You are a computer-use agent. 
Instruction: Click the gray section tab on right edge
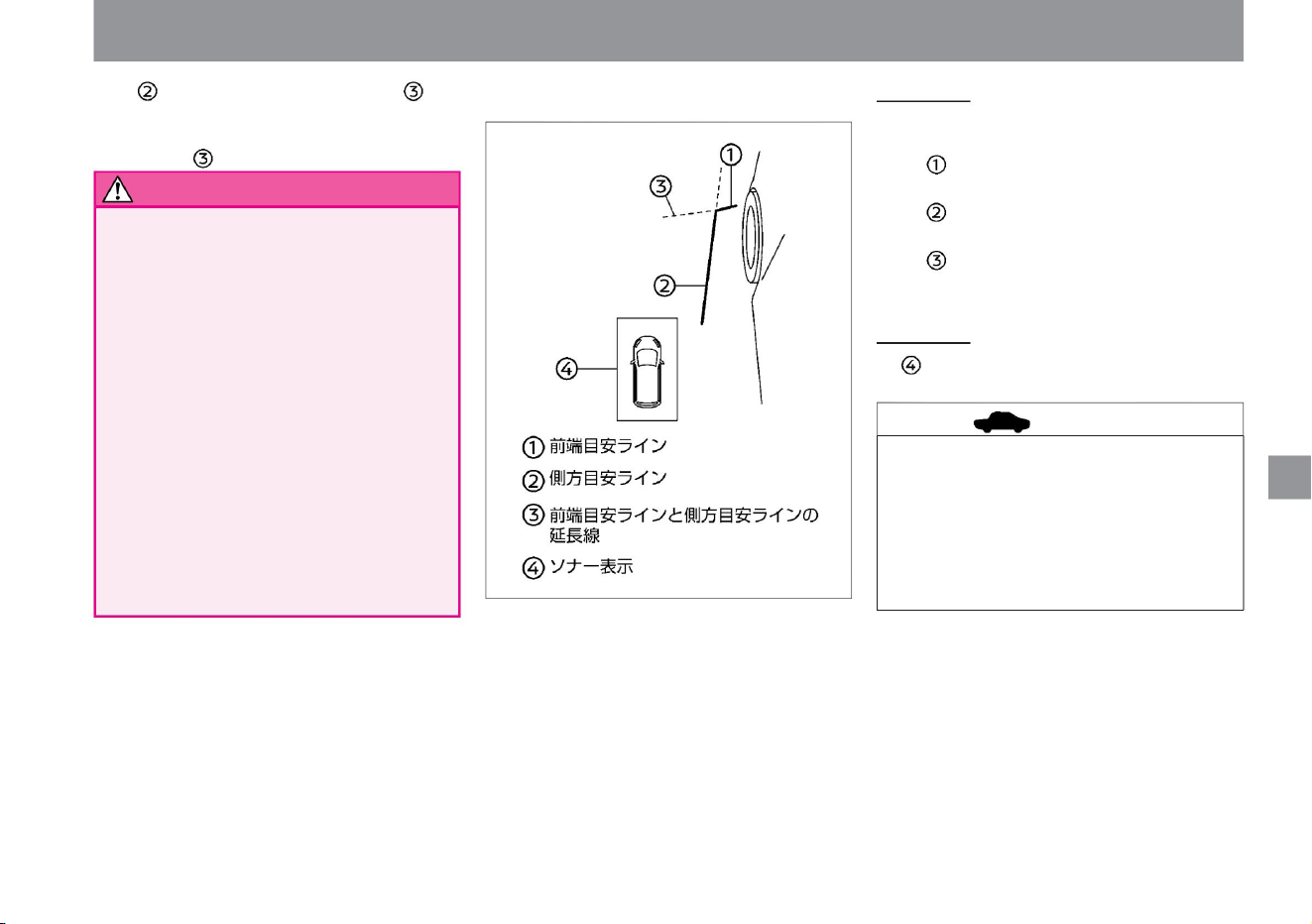tap(1289, 477)
